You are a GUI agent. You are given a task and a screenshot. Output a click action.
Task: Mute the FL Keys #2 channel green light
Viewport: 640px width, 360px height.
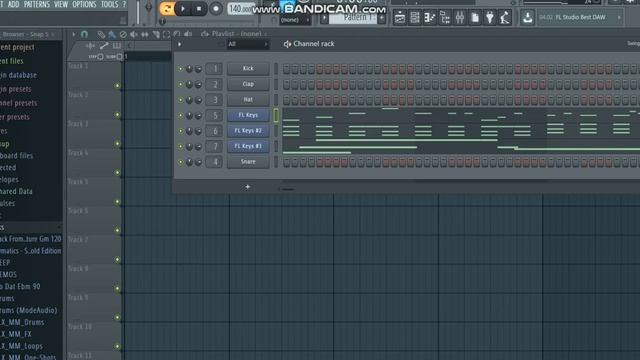[180, 131]
